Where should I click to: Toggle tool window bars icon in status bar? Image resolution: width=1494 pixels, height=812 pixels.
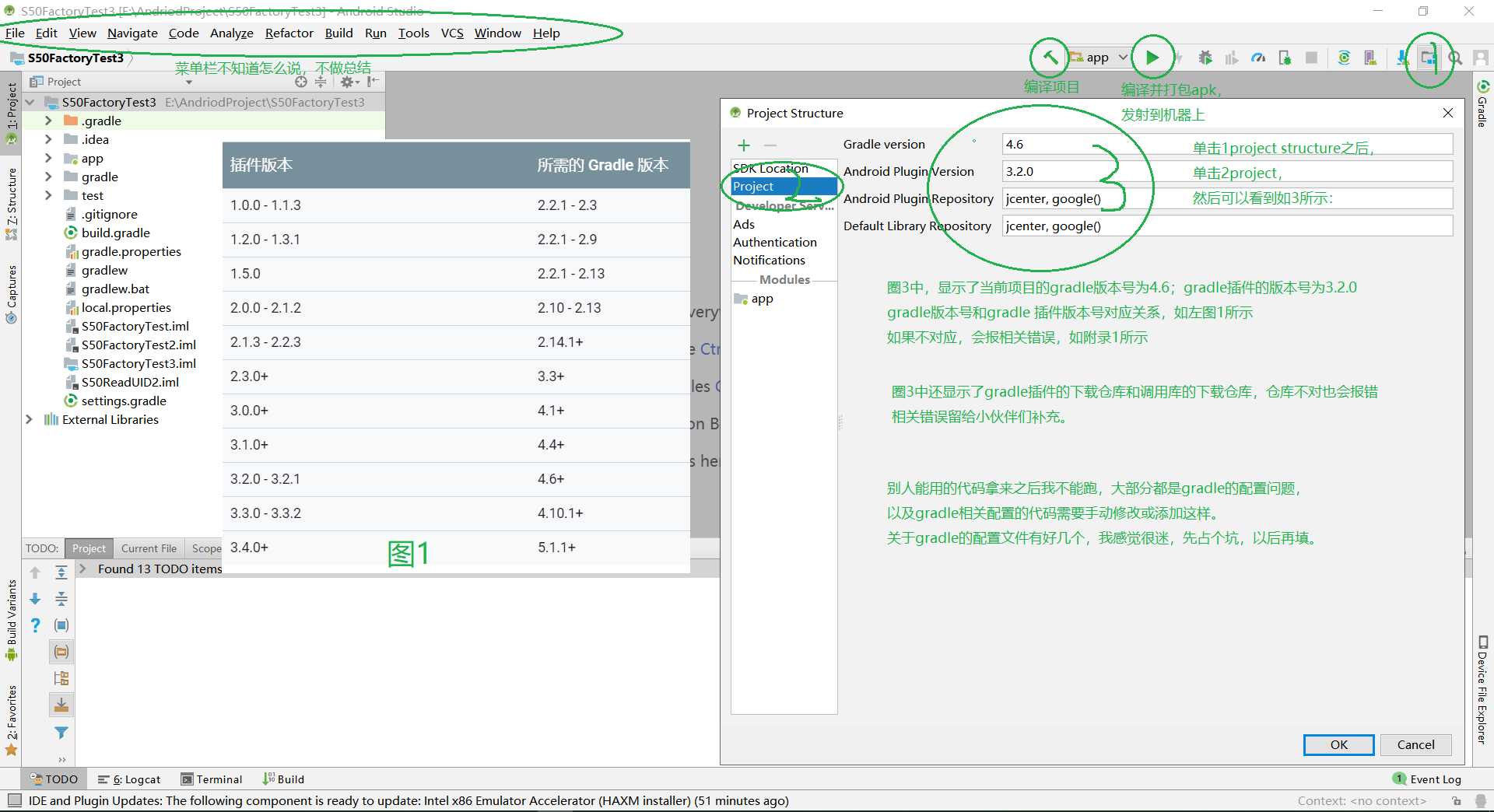pos(14,800)
